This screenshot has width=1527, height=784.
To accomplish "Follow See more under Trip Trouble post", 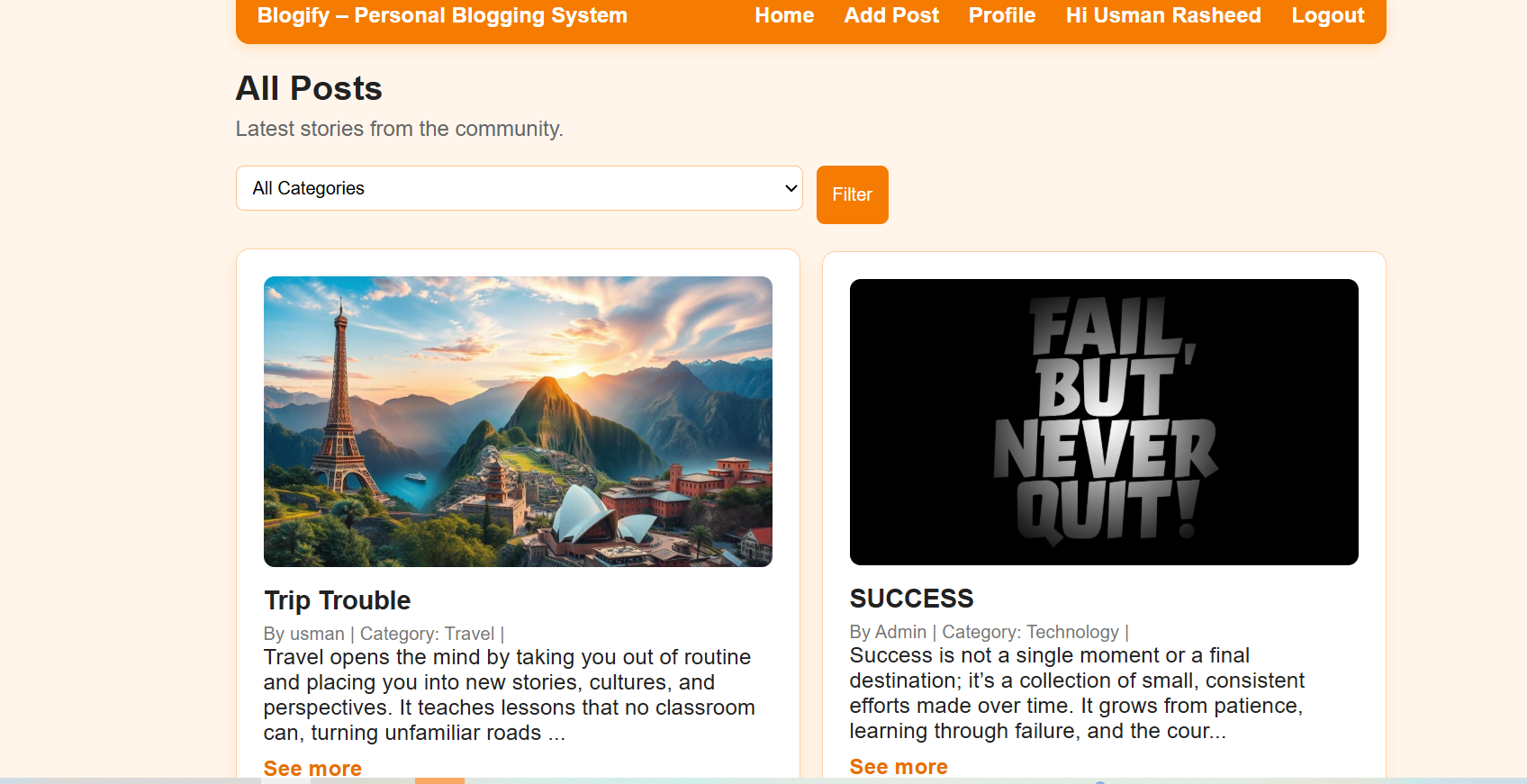I will (312, 768).
